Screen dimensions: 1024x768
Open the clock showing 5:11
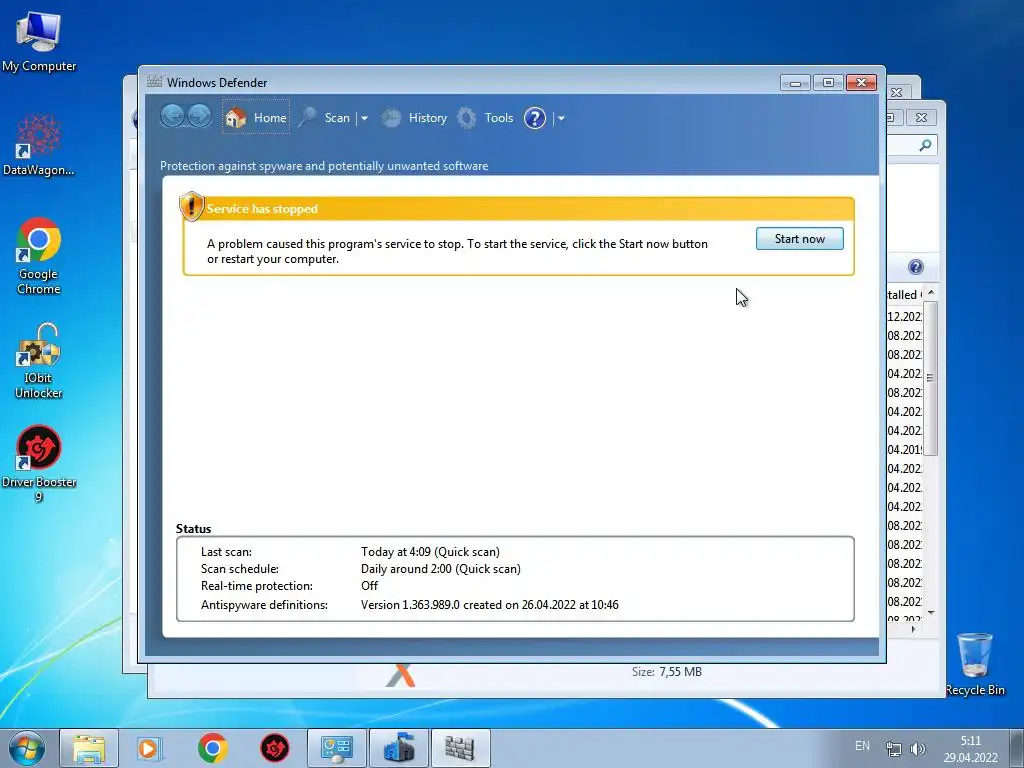(970, 749)
